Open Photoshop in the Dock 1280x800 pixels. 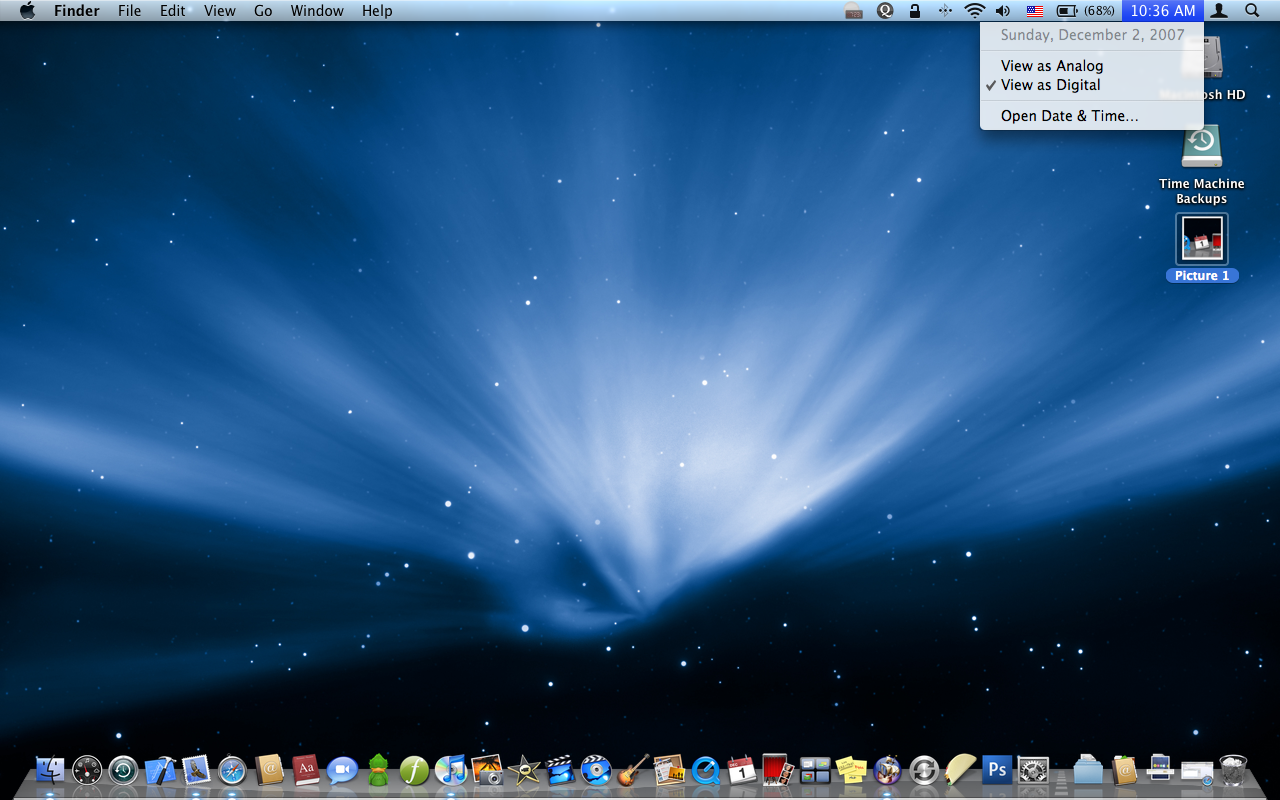[x=997, y=769]
